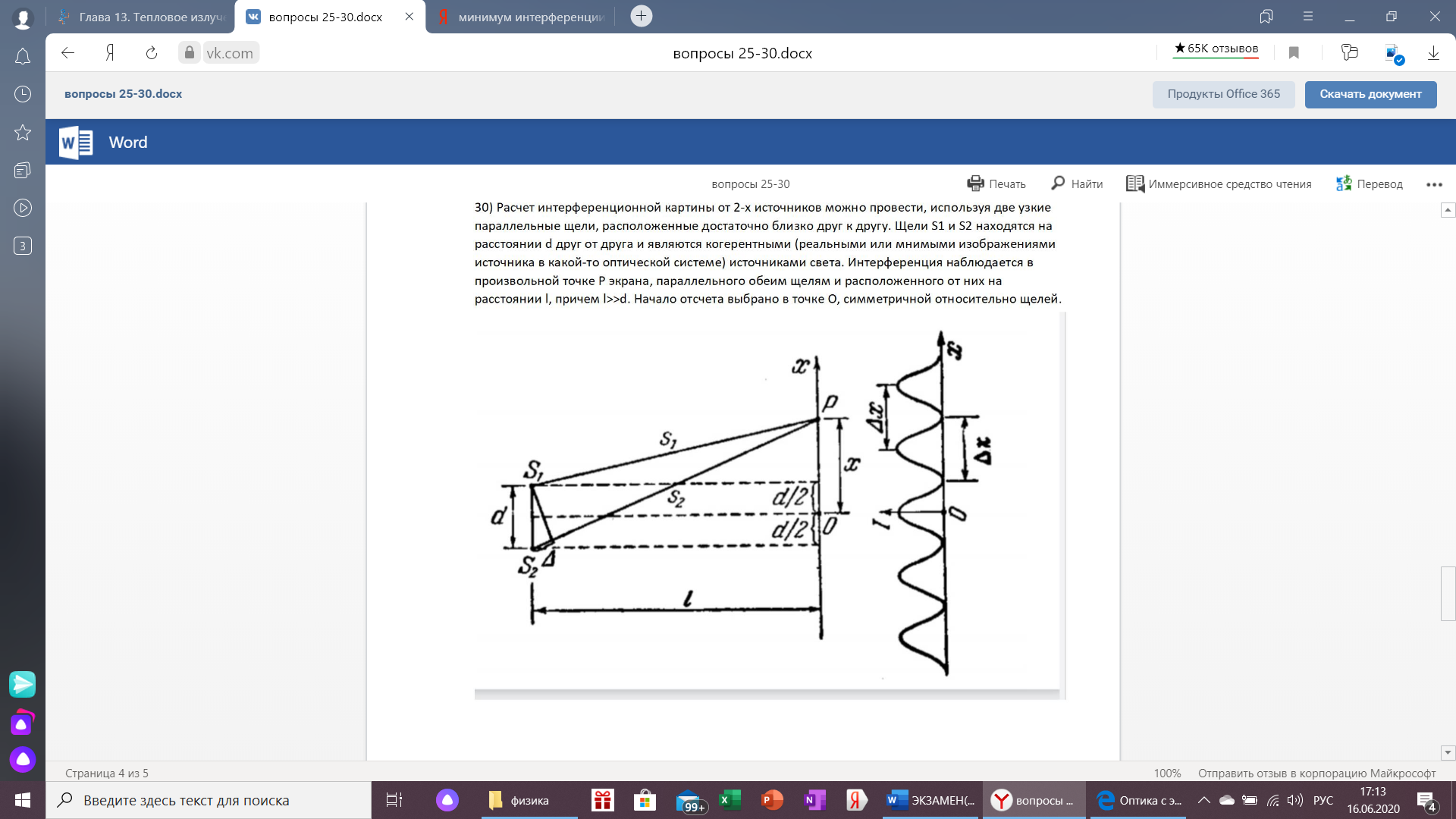Image resolution: width=1456 pixels, height=819 pixels.
Task: Click the 100% zoom level
Action: [x=1167, y=773]
